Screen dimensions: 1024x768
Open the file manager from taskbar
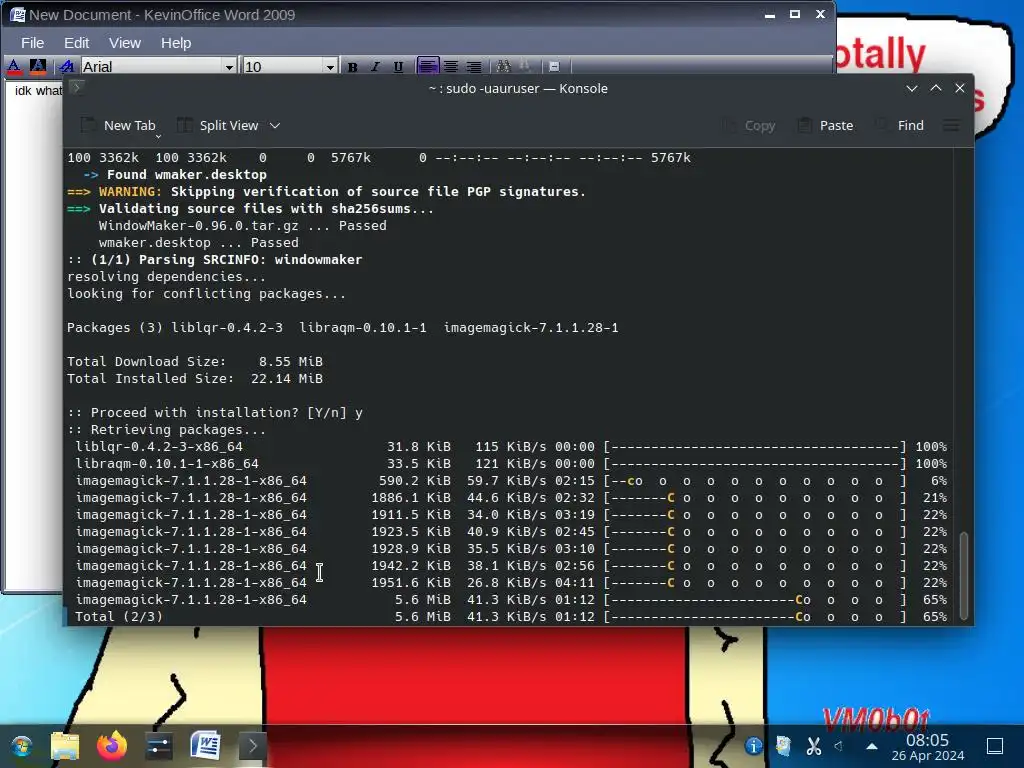[65, 746]
